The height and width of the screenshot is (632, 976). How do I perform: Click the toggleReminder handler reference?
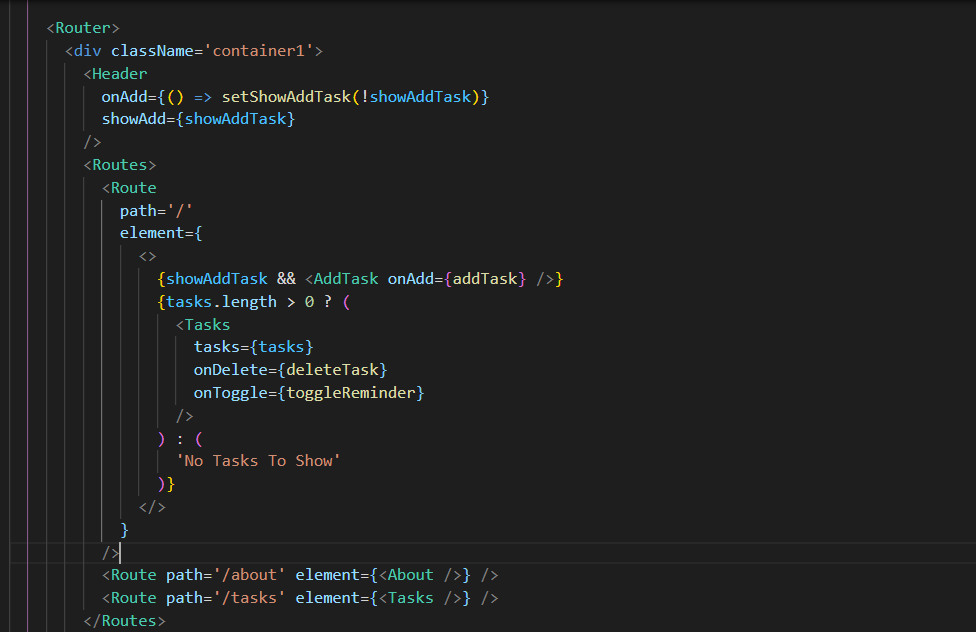click(351, 393)
